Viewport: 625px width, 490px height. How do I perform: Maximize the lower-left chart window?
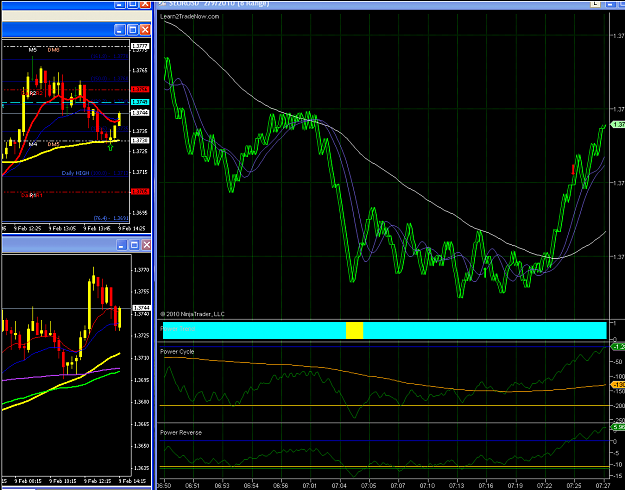tap(134, 245)
